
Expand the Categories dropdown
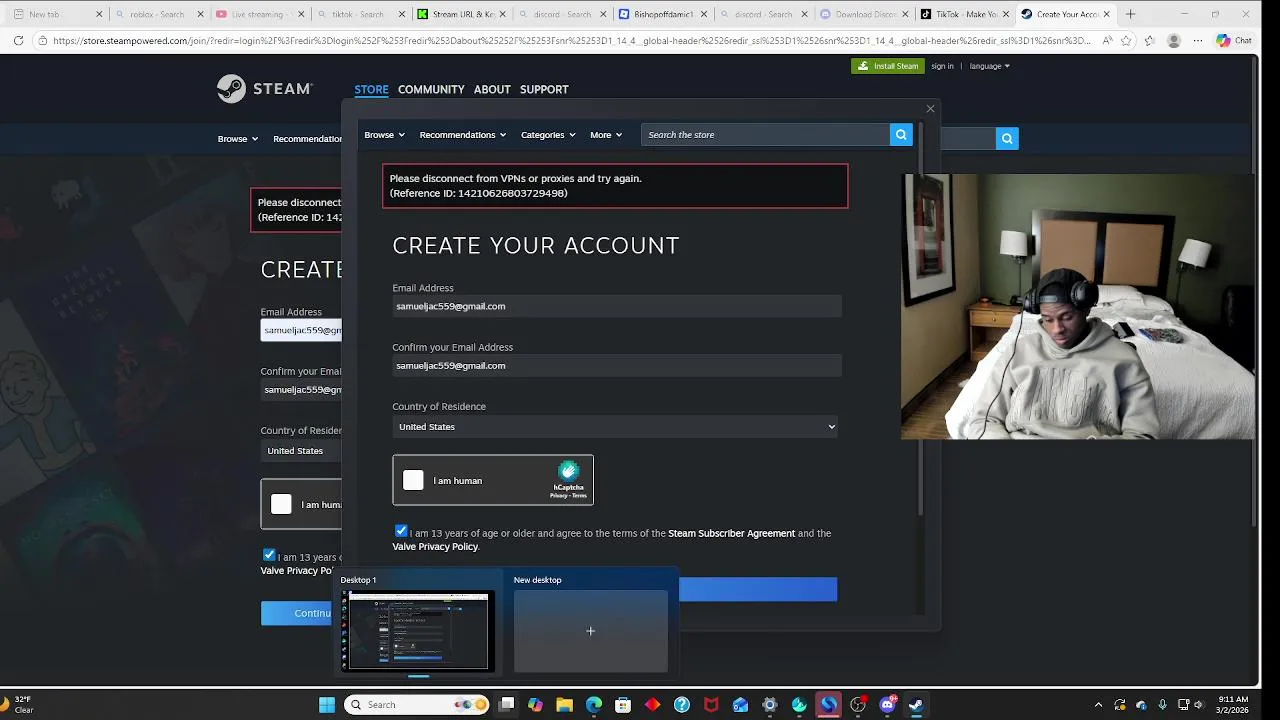[x=548, y=135]
